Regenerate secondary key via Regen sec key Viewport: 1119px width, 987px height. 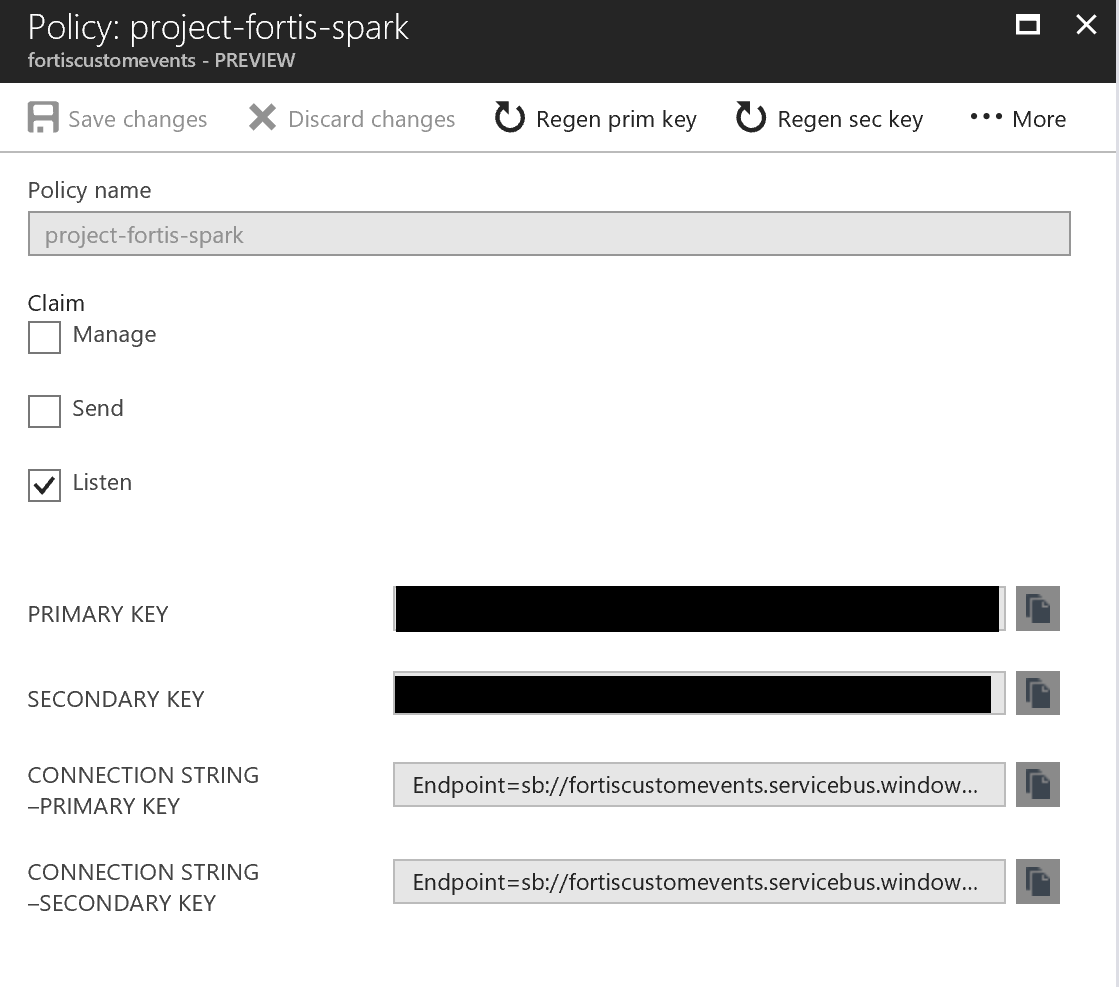829,118
